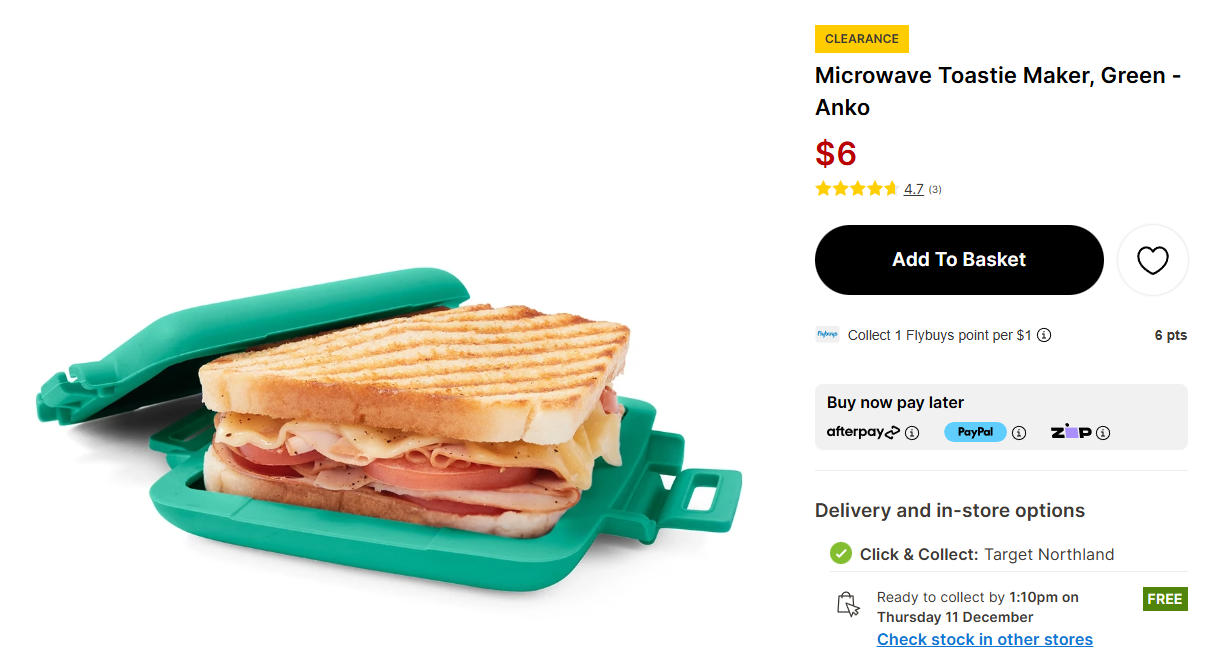Image resolution: width=1232 pixels, height=666 pixels.
Task: Click the yellow CLEARANCE badge
Action: pos(861,39)
